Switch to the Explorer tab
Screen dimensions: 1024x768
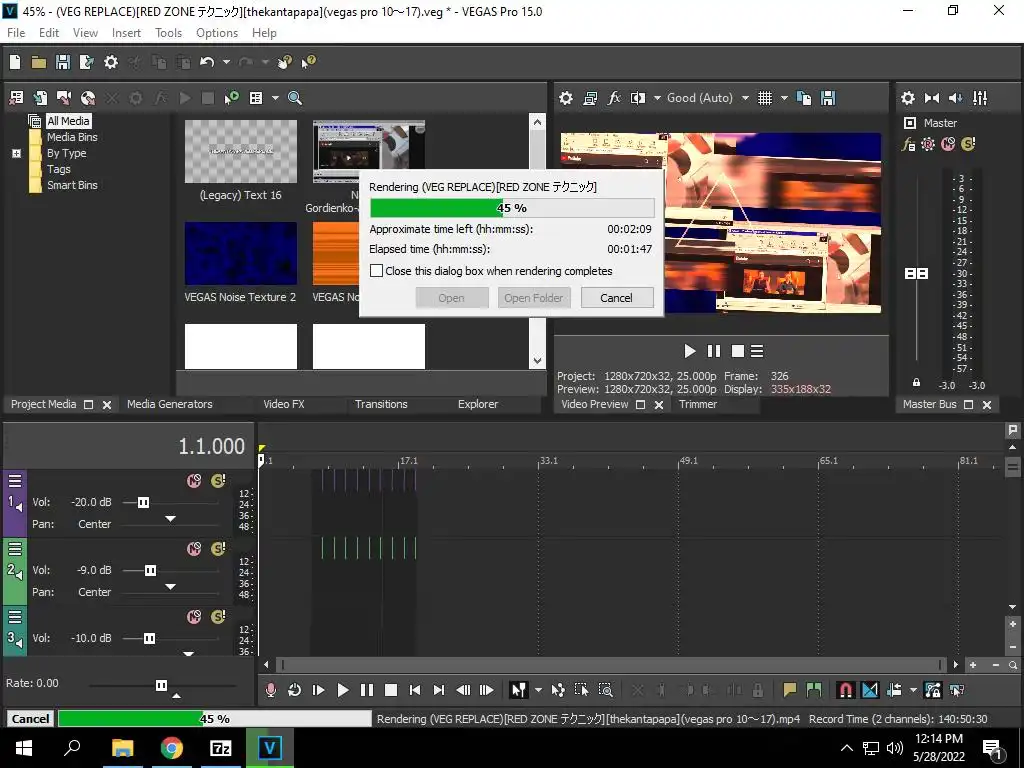[477, 404]
